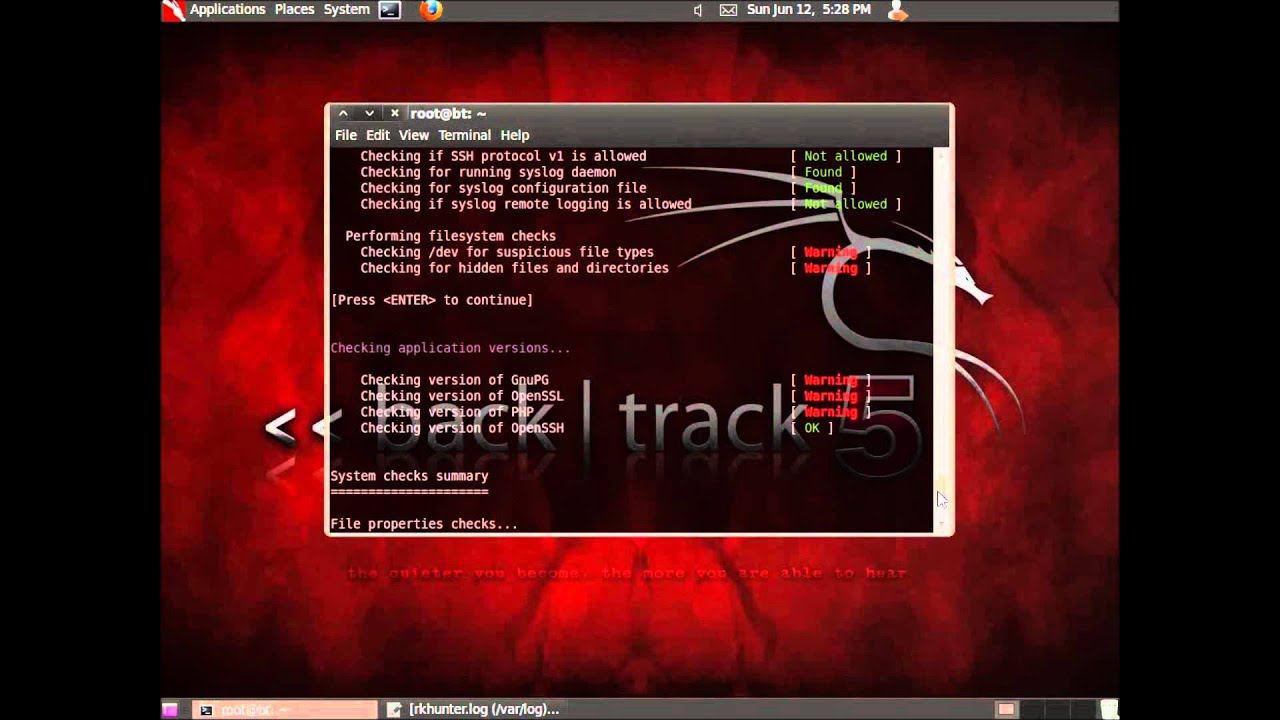This screenshot has height=720, width=1280.
Task: Click 'Checking for running syslog daemon' line
Action: 488,172
